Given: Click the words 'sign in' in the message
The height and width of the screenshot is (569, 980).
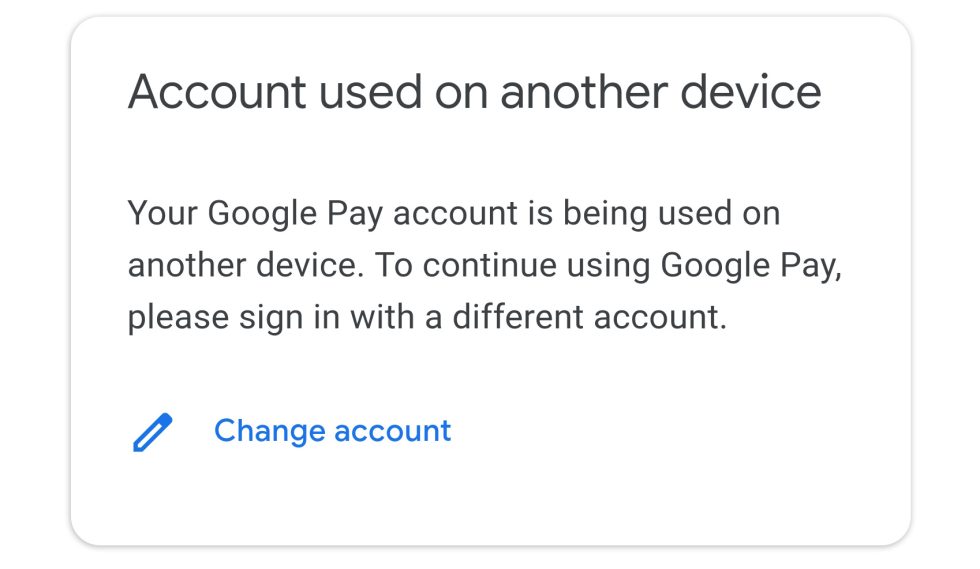Looking at the screenshot, I should tap(289, 318).
